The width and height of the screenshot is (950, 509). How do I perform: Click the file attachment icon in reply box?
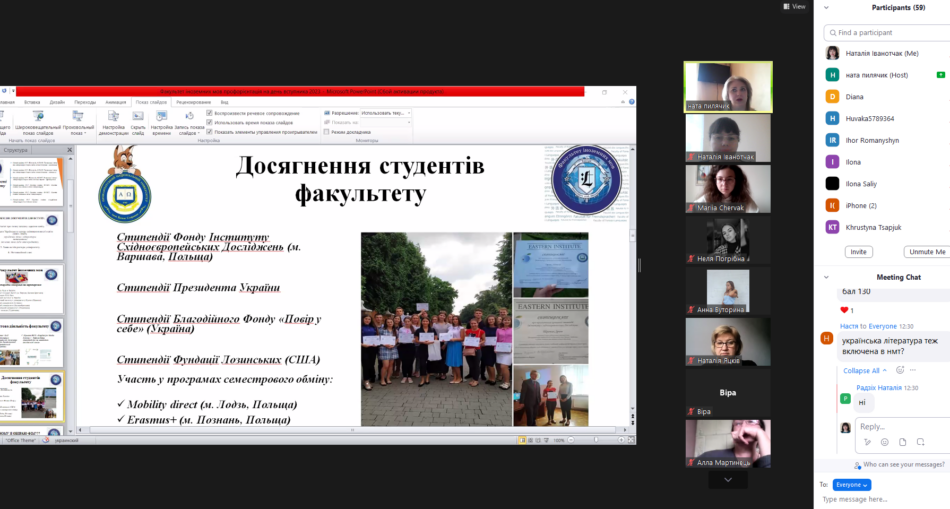click(902, 442)
